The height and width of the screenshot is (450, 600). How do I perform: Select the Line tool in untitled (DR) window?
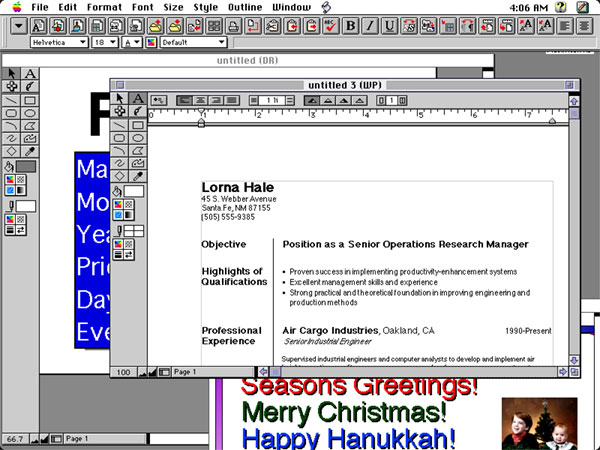click(x=12, y=100)
